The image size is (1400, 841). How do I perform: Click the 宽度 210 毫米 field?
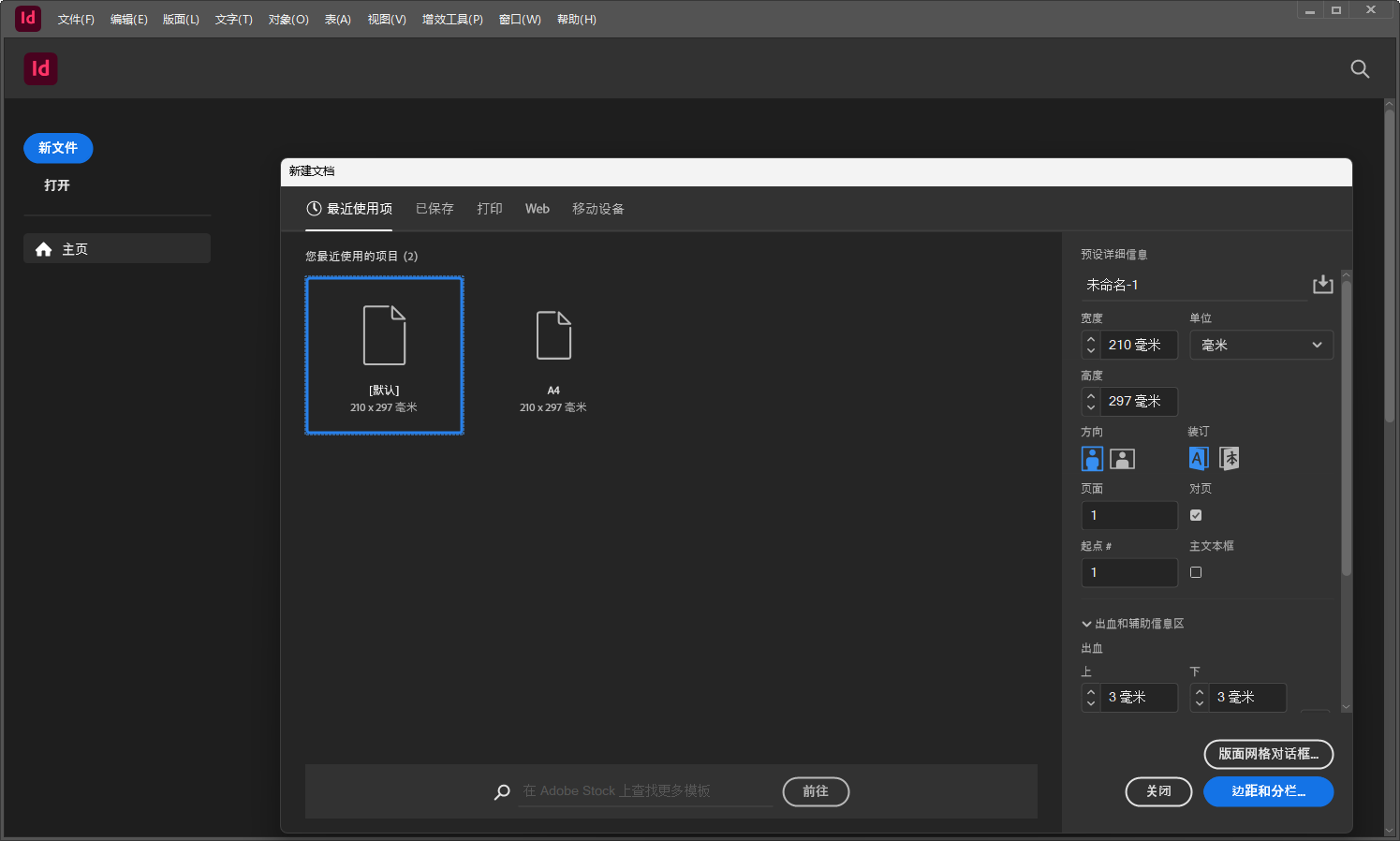point(1139,345)
